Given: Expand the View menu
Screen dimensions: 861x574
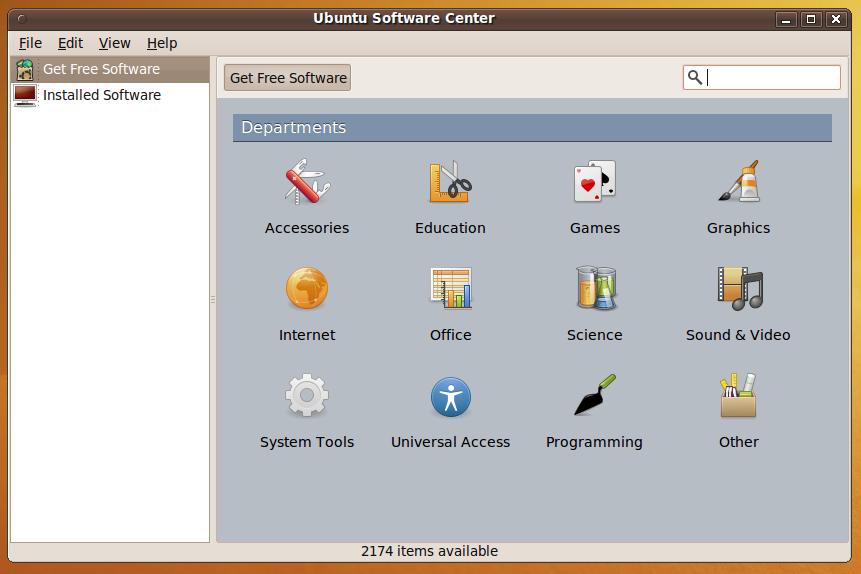Looking at the screenshot, I should [x=114, y=43].
